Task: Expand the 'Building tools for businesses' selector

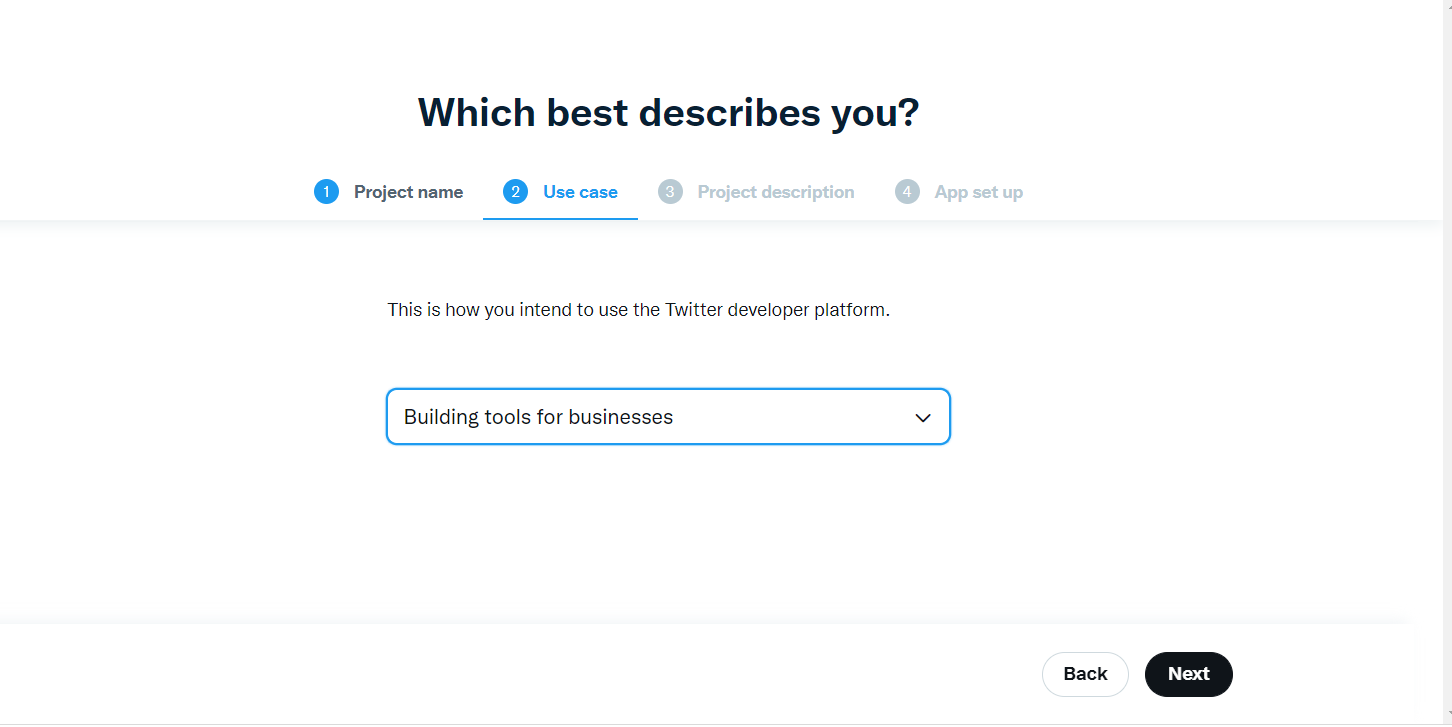Action: point(668,417)
